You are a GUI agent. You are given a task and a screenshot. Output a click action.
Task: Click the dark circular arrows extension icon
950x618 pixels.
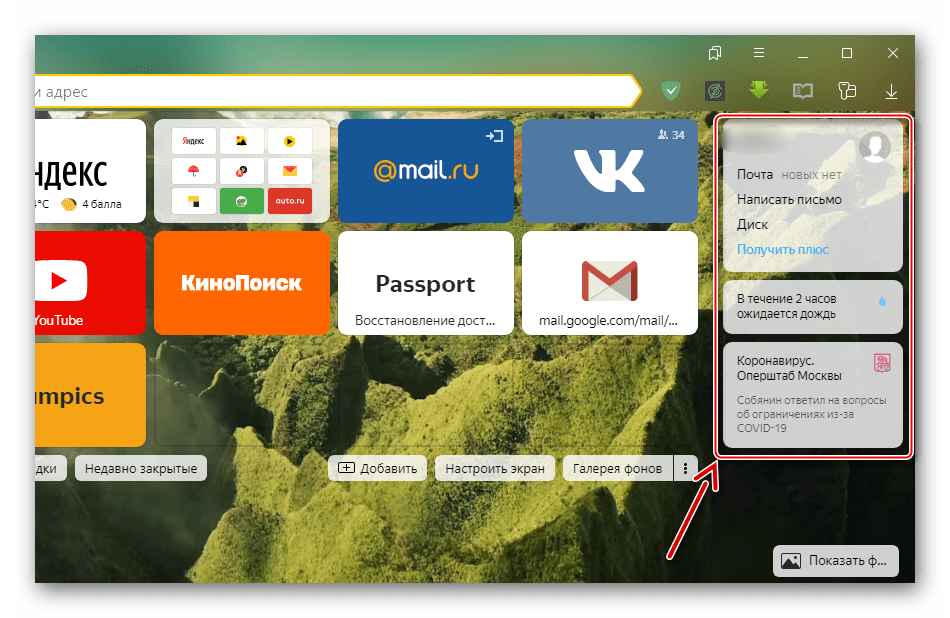(715, 91)
